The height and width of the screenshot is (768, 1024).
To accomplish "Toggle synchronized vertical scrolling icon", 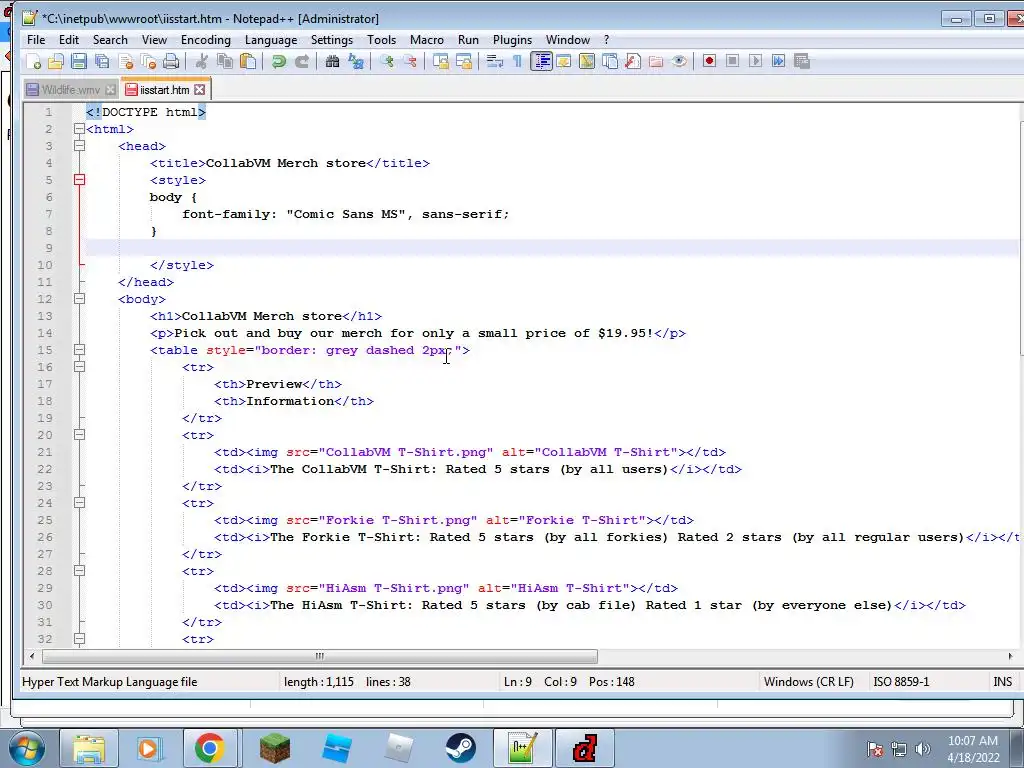I will (x=441, y=61).
